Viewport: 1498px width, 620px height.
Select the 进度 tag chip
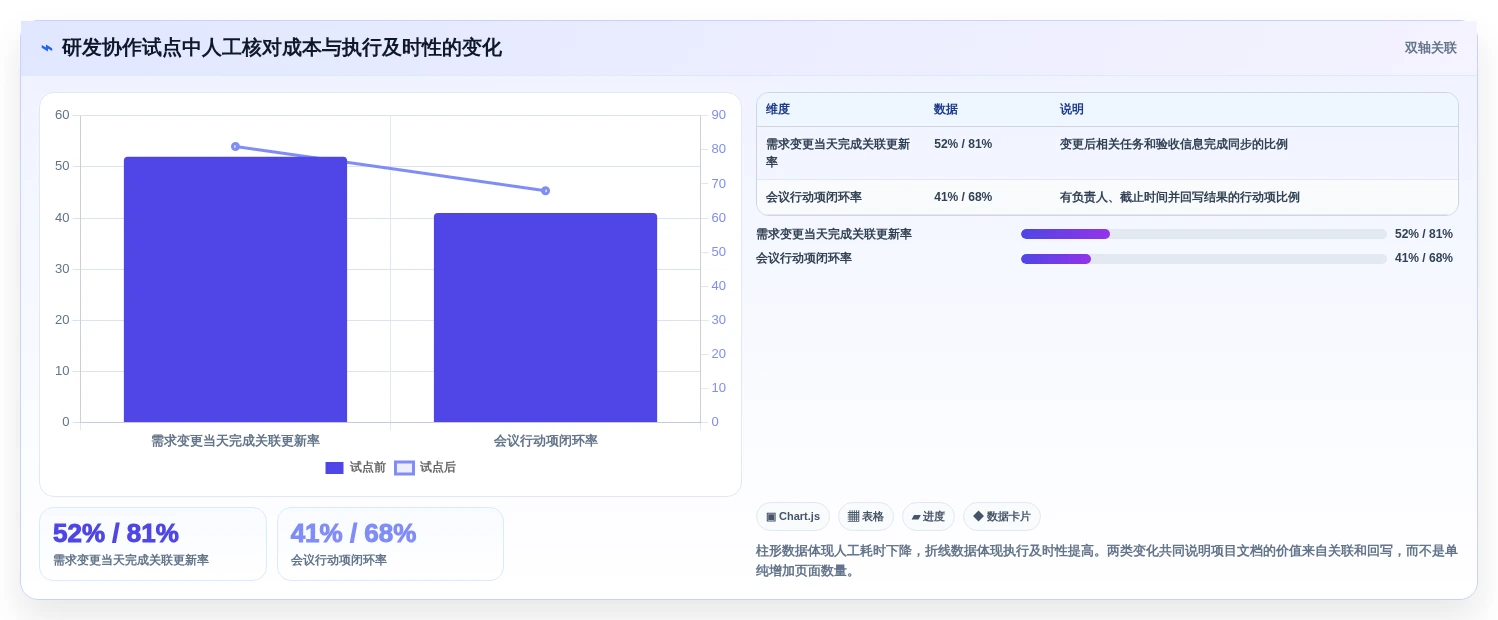pyautogui.click(x=928, y=517)
